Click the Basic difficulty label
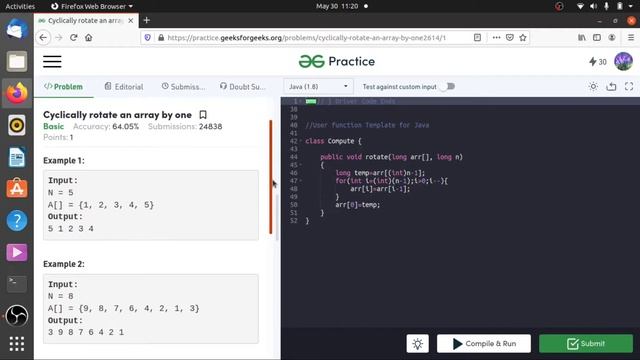Screen dimensions: 640x360 53,127
